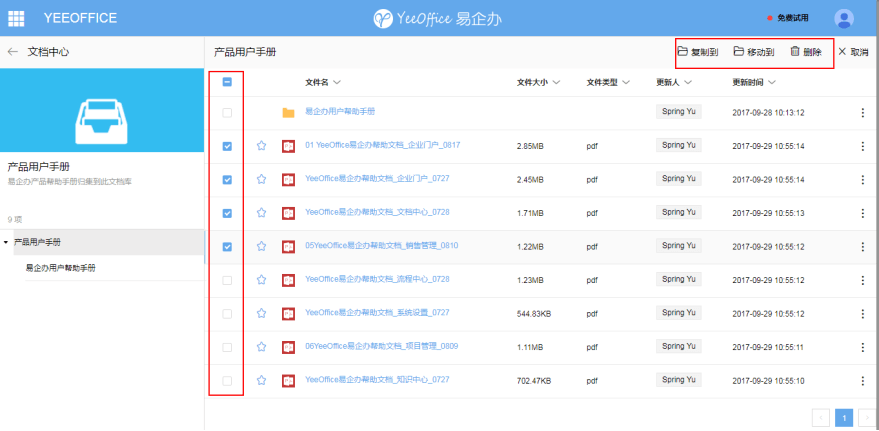Open more options for 企业门户_0727 row

(863, 180)
